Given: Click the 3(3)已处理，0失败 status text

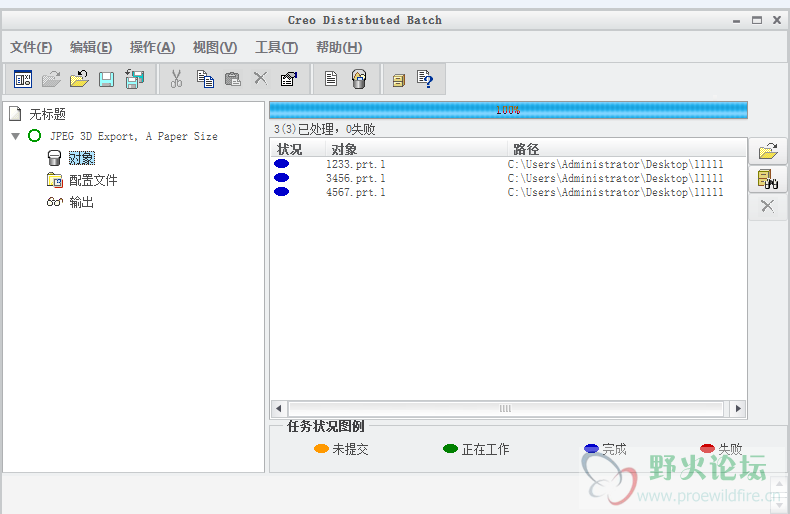Looking at the screenshot, I should 324,130.
